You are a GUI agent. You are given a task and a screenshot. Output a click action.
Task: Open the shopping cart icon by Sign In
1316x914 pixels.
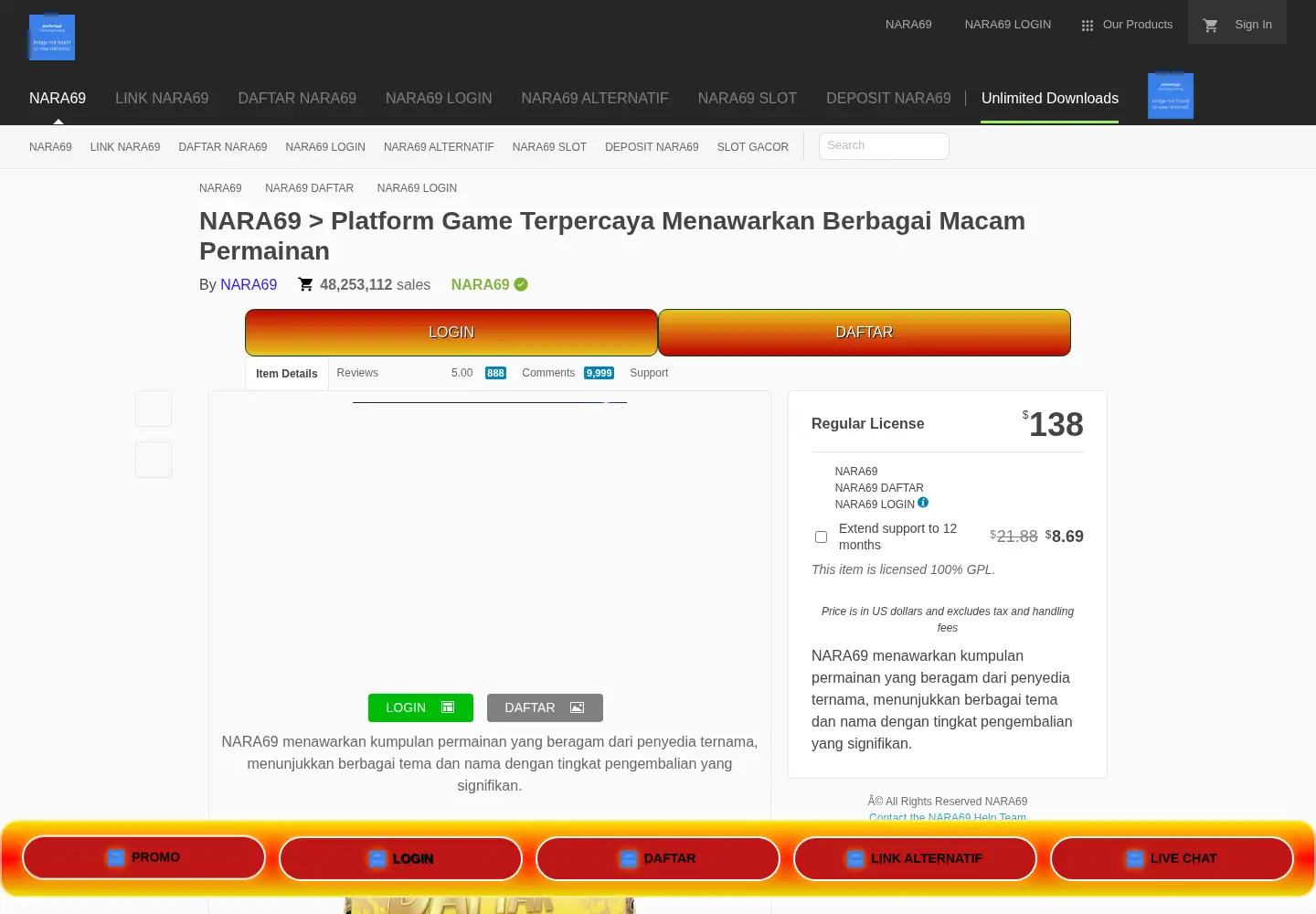pos(1211,26)
